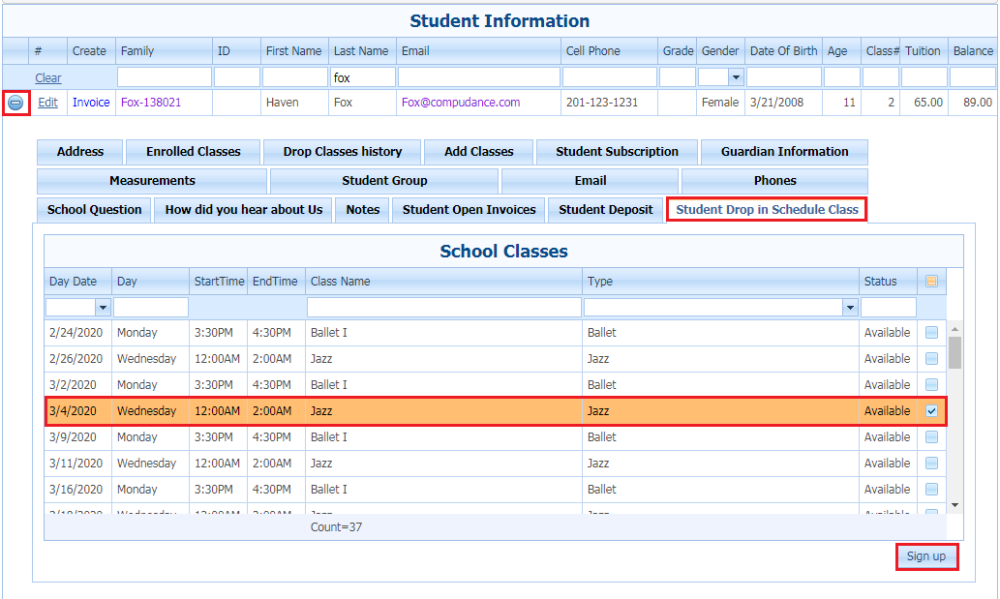
Task: Open the Gender filter dropdown
Action: click(x=736, y=76)
